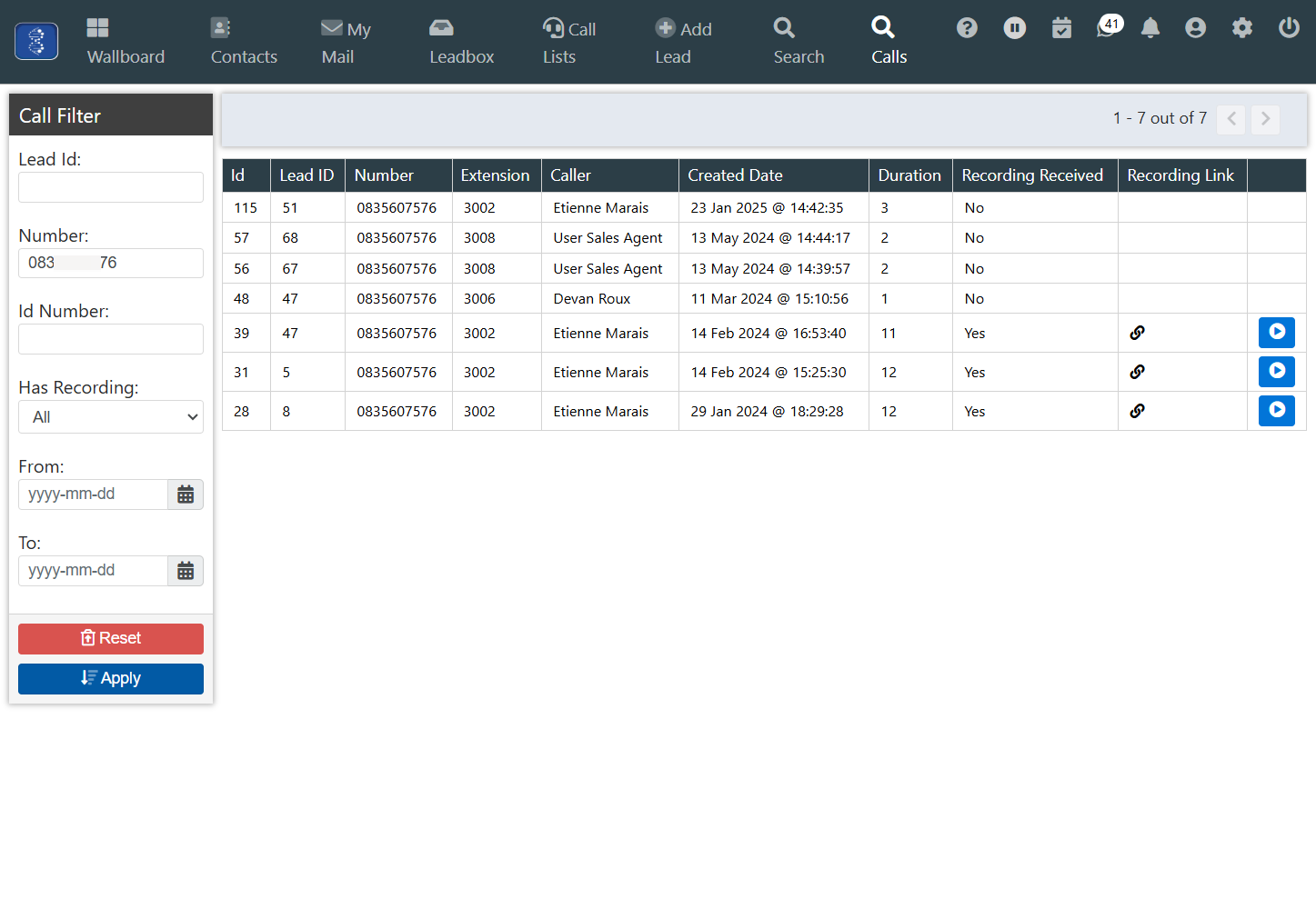Screen dimensions: 1316x899
Task: Open the user profile icon
Action: click(1196, 28)
